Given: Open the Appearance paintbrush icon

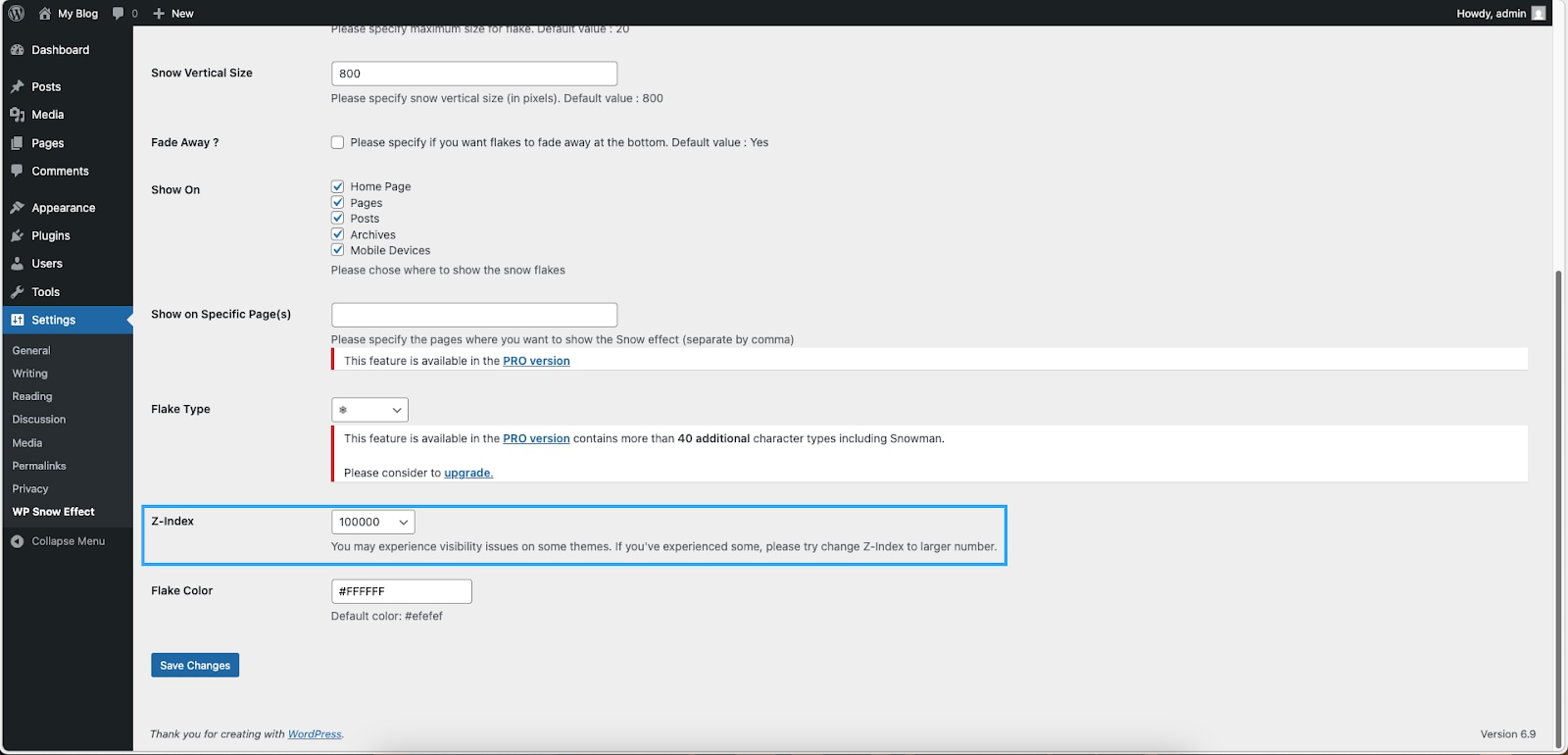Looking at the screenshot, I should 17,208.
